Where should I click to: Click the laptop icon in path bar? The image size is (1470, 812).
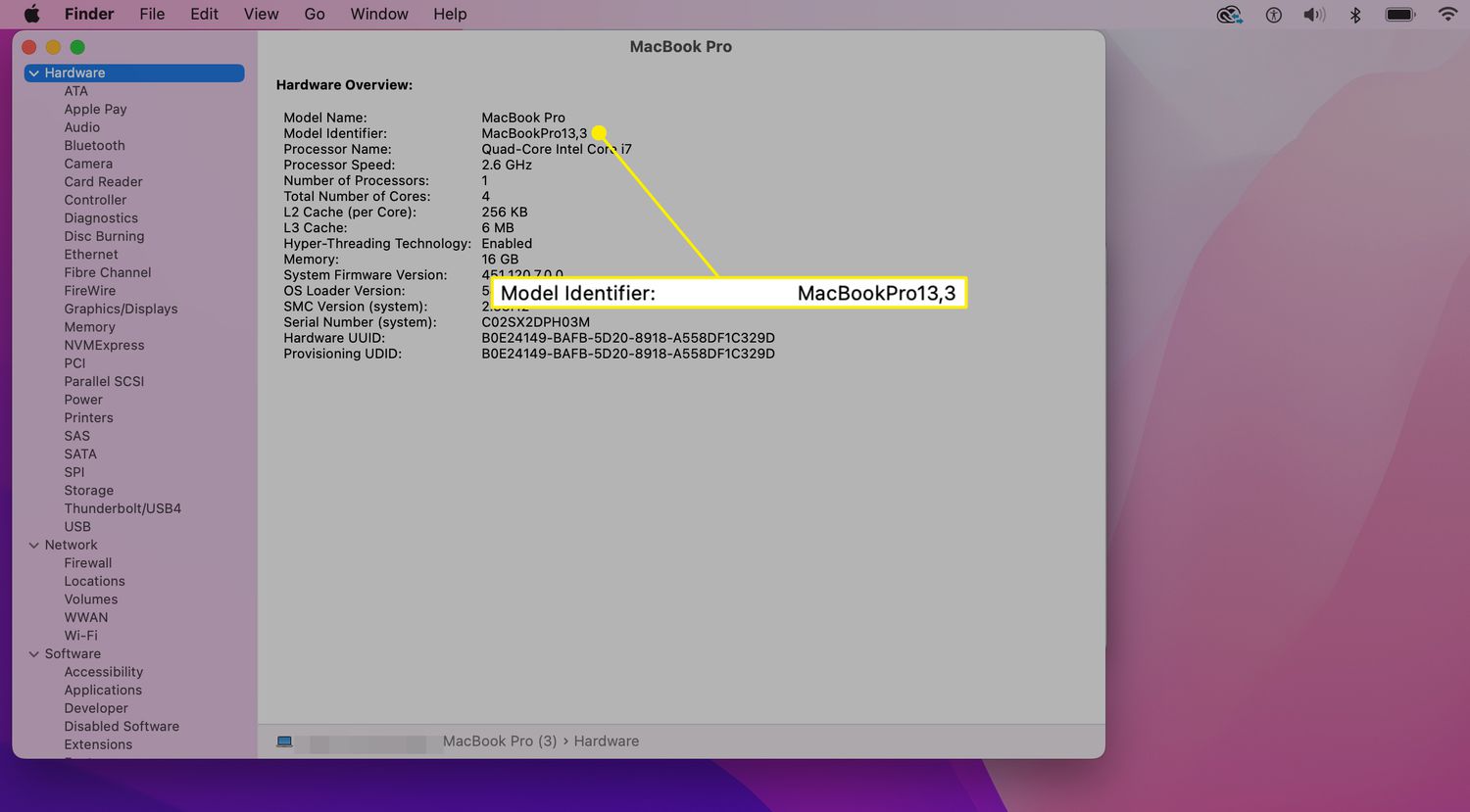tap(284, 741)
